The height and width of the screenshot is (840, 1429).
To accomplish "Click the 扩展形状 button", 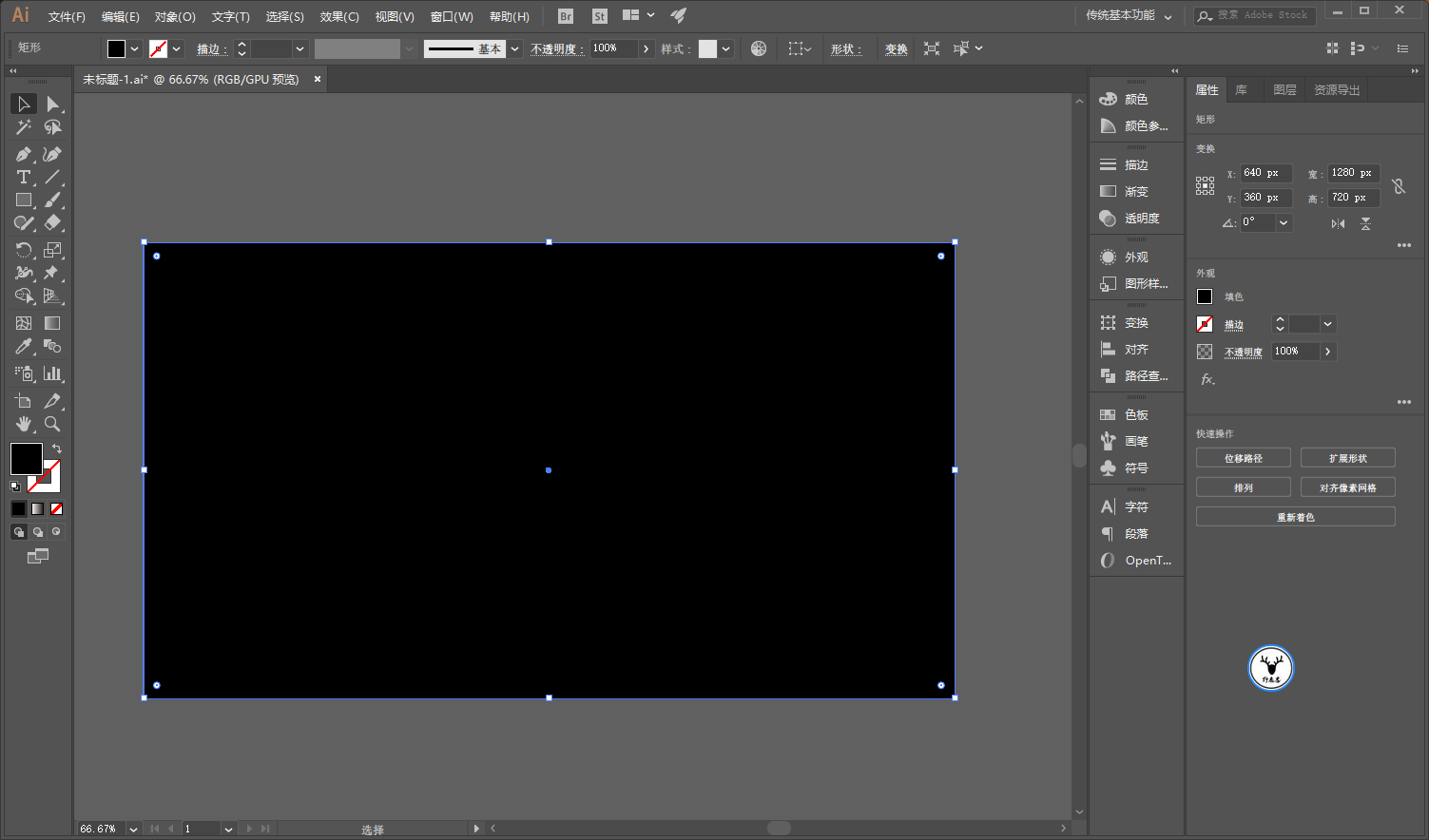I will pyautogui.click(x=1348, y=458).
